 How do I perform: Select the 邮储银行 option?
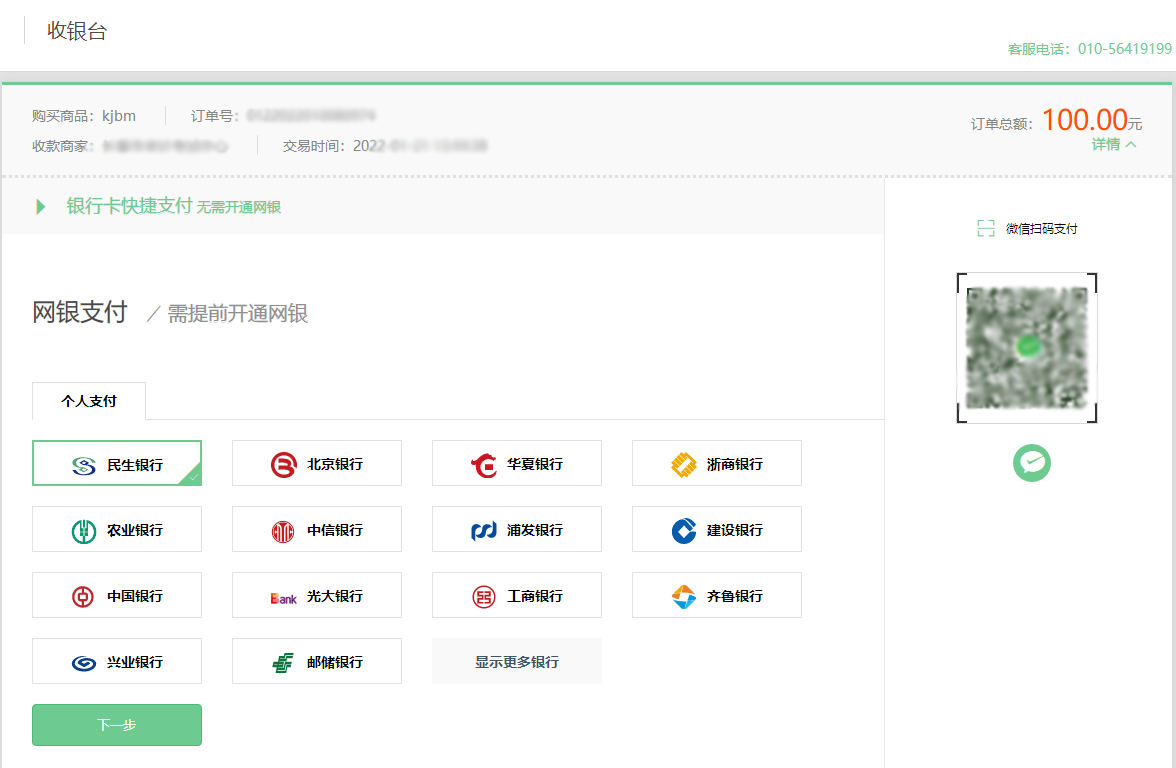click(x=317, y=661)
